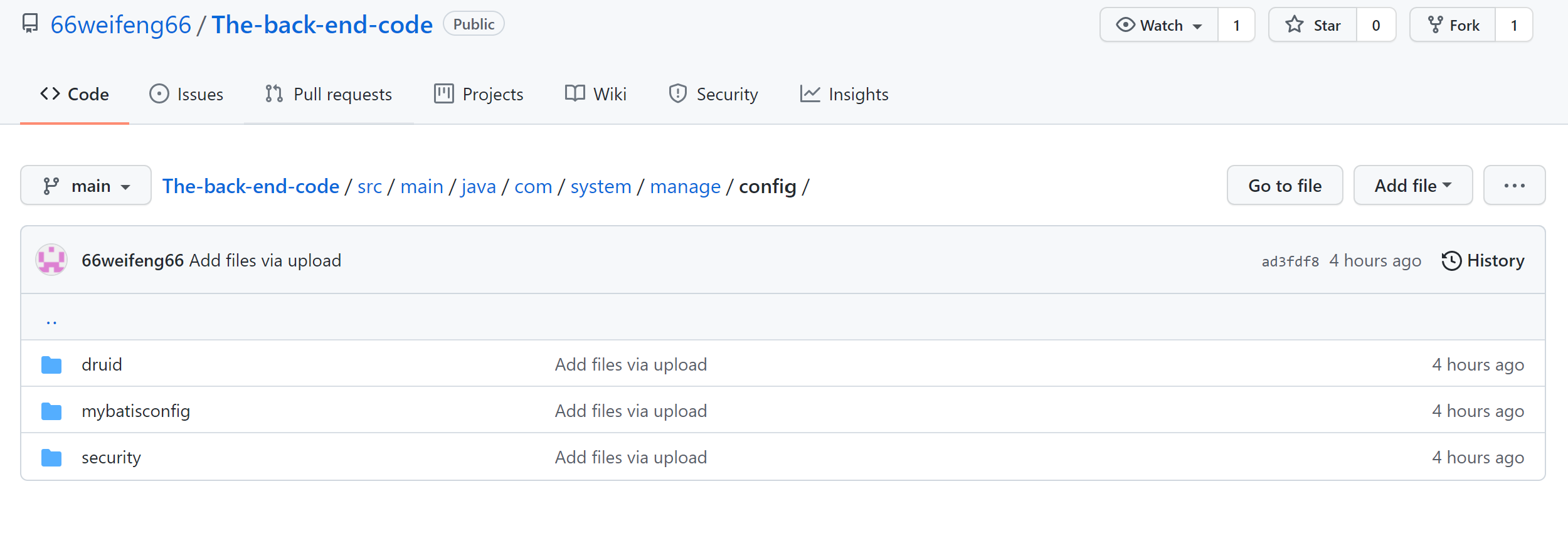
Task: Open druid row's Add files via upload commit
Action: (631, 364)
